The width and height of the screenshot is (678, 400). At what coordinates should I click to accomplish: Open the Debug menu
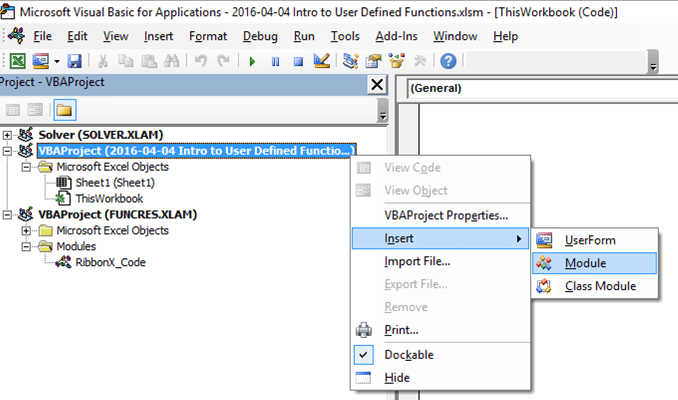click(260, 36)
